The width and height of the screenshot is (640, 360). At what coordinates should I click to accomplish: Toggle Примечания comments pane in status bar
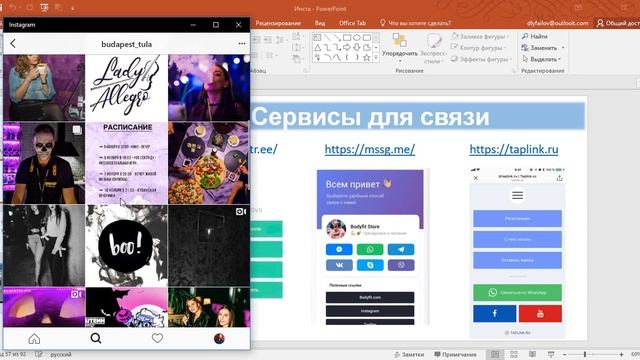pyautogui.click(x=455, y=354)
